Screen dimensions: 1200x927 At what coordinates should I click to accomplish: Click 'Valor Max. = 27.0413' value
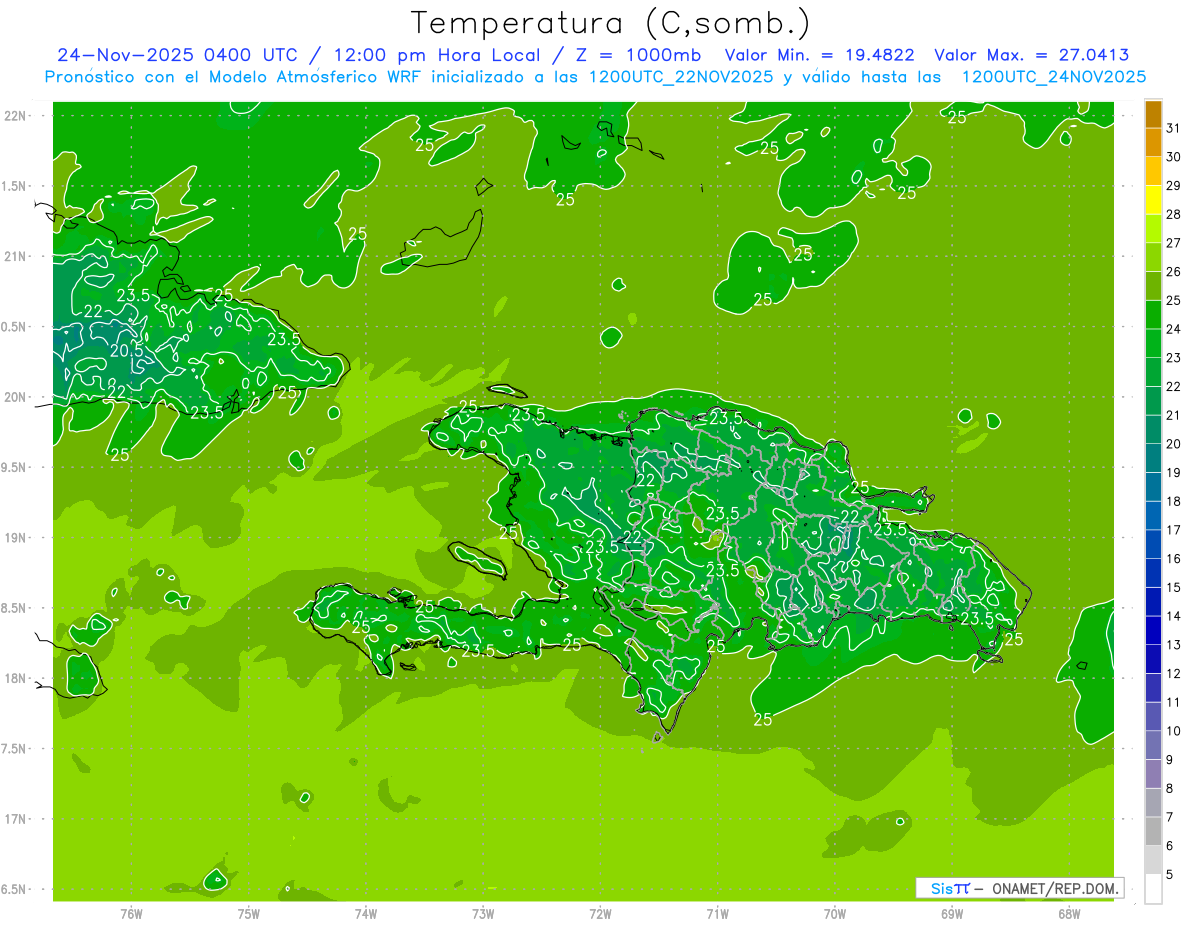pyautogui.click(x=1031, y=55)
